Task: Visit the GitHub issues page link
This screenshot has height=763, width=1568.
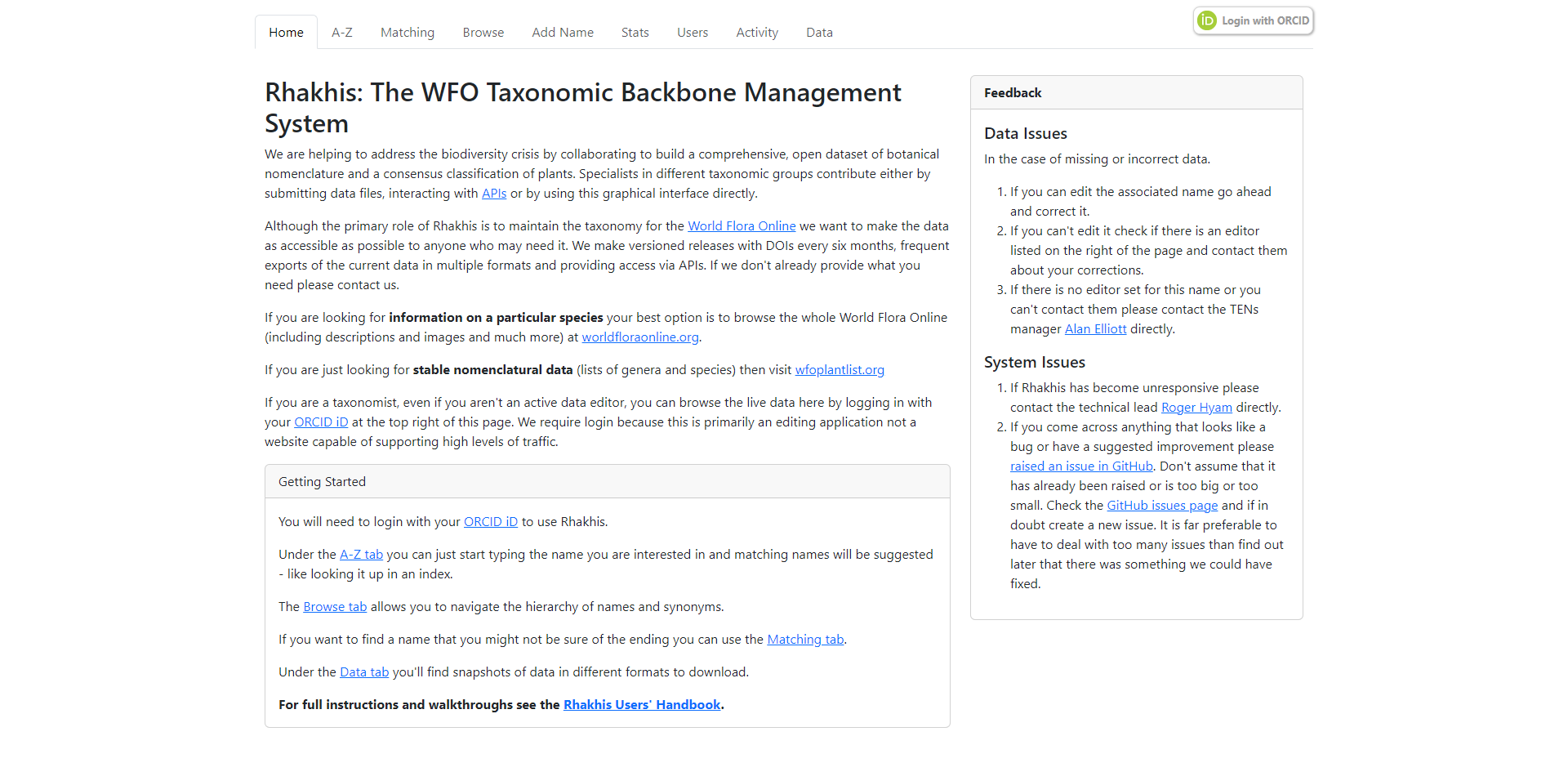Action: (1162, 506)
